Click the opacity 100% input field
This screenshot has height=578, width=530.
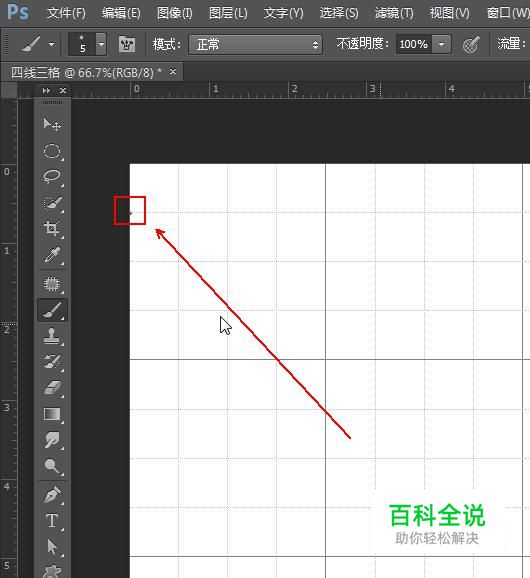point(414,45)
